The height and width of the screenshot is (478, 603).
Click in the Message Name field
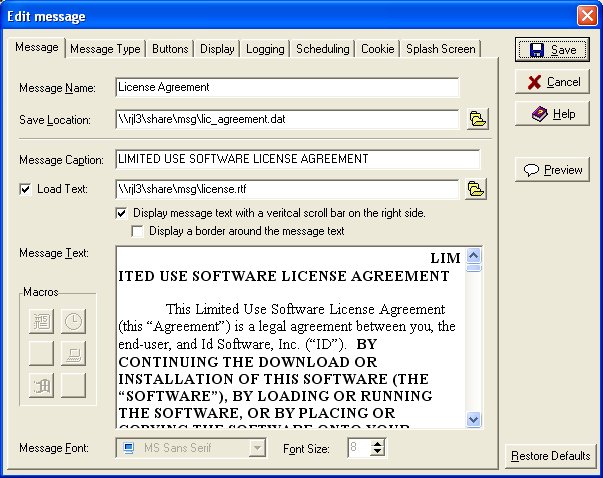point(287,87)
